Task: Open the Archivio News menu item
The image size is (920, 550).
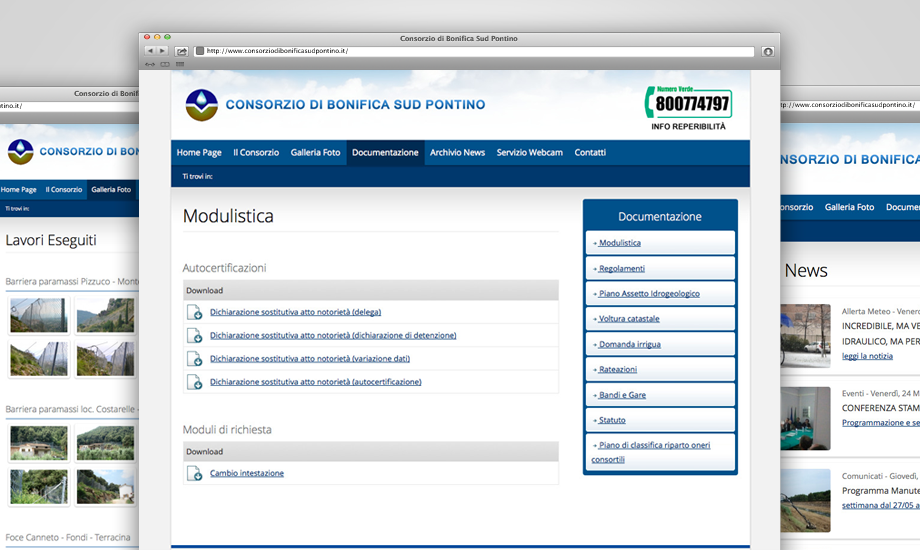Action: pyautogui.click(x=457, y=153)
